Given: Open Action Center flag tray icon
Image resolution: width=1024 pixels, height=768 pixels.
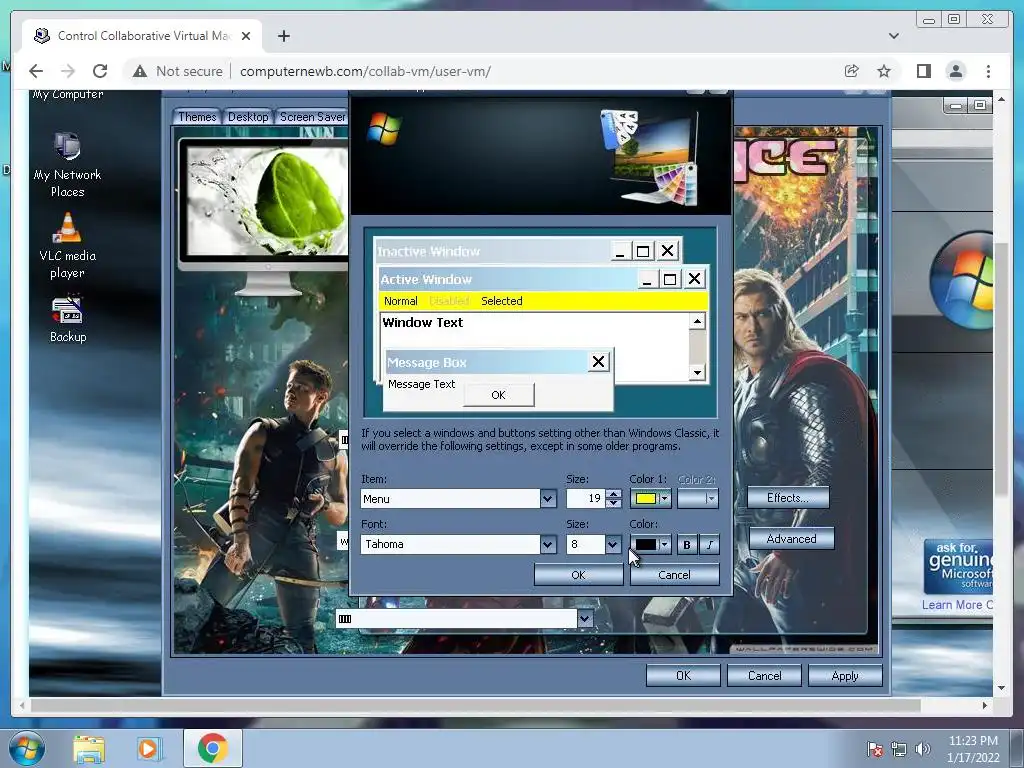Looking at the screenshot, I should pyautogui.click(x=875, y=749).
